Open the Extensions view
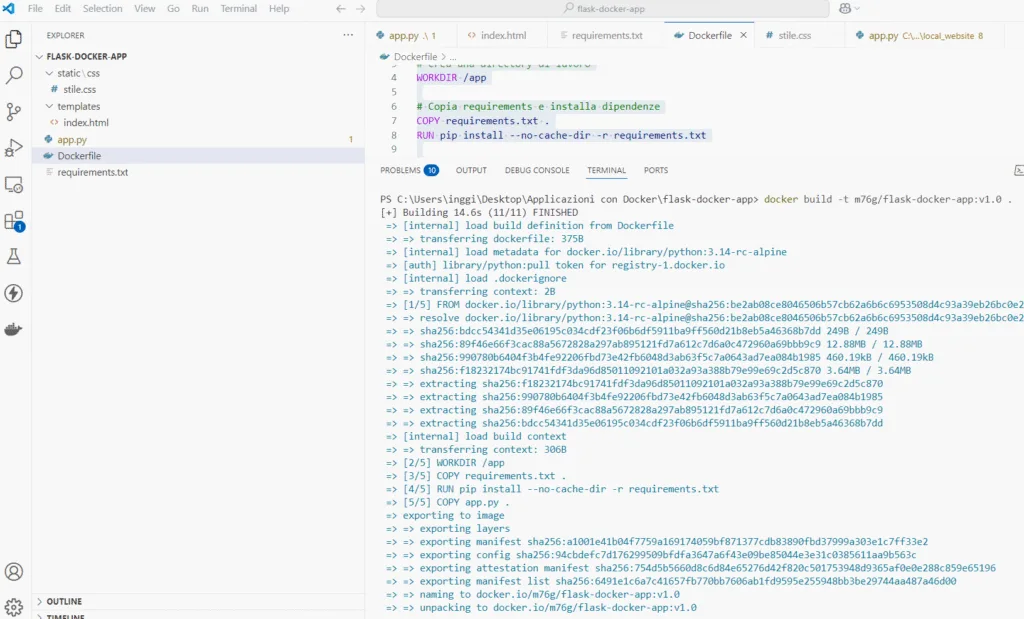The image size is (1024, 619). pyautogui.click(x=14, y=221)
